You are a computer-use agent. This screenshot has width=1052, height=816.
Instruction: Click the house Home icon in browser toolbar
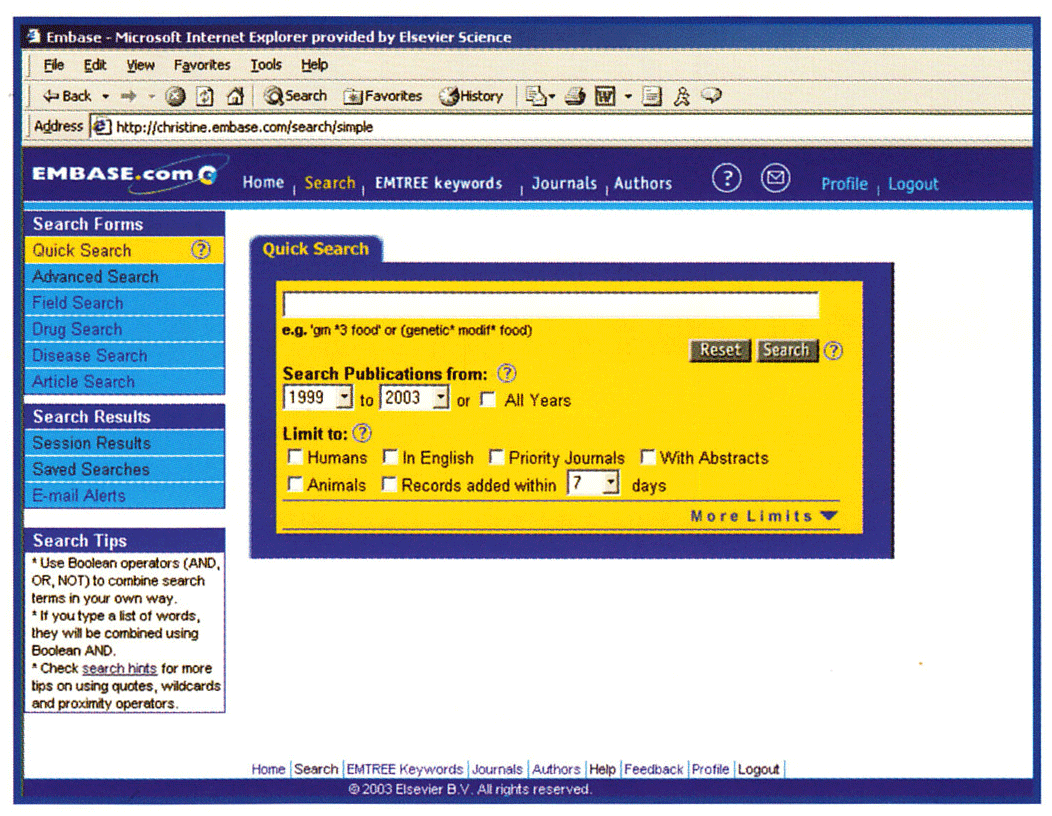click(x=235, y=96)
